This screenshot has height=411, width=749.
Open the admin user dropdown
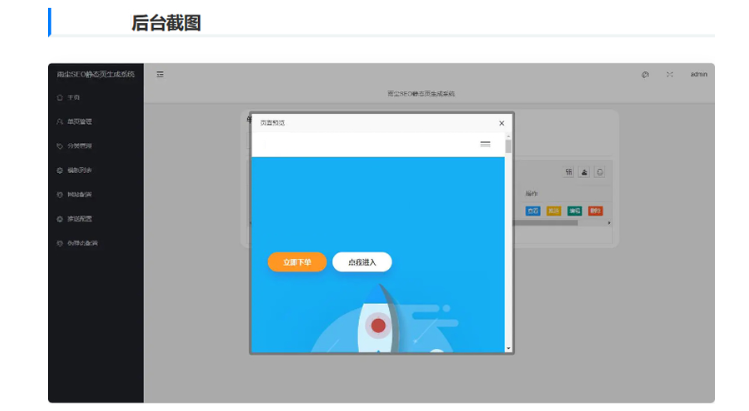[699, 74]
